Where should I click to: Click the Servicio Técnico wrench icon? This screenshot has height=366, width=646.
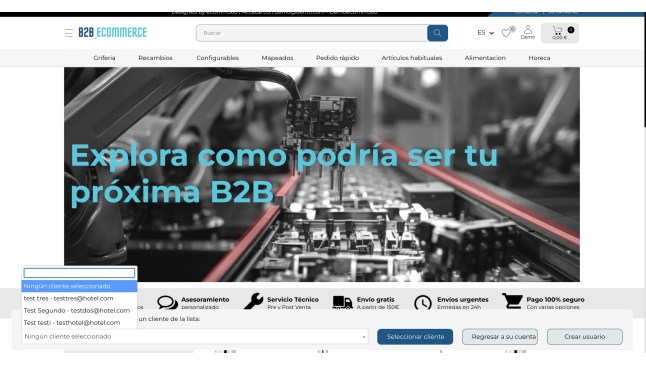tap(253, 301)
